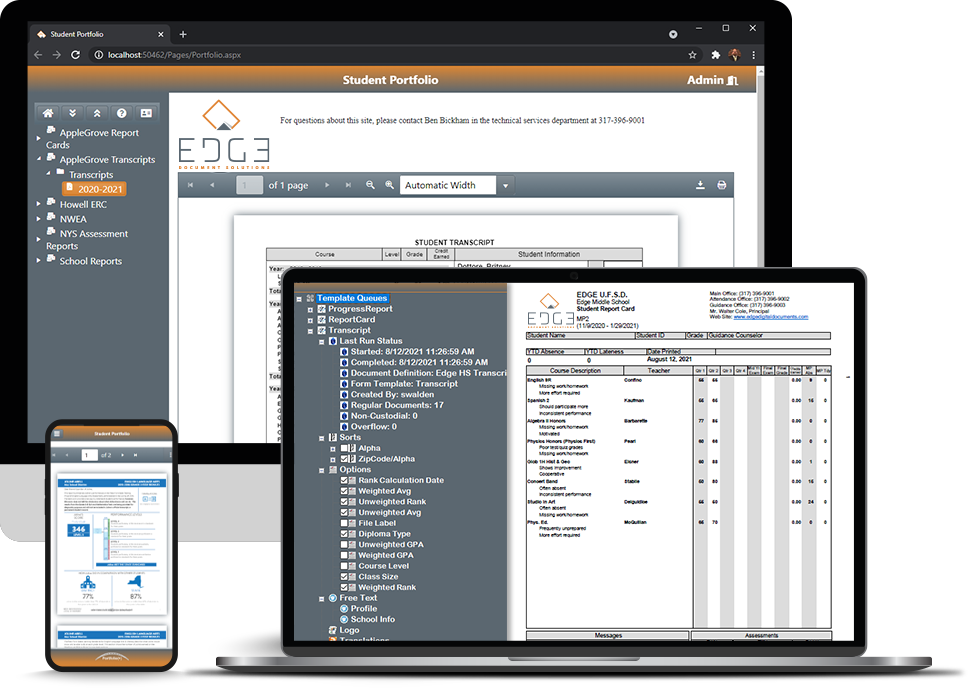Viewport: 968px width, 688px height.
Task: Open the browser extensions puzzle icon
Action: click(716, 55)
